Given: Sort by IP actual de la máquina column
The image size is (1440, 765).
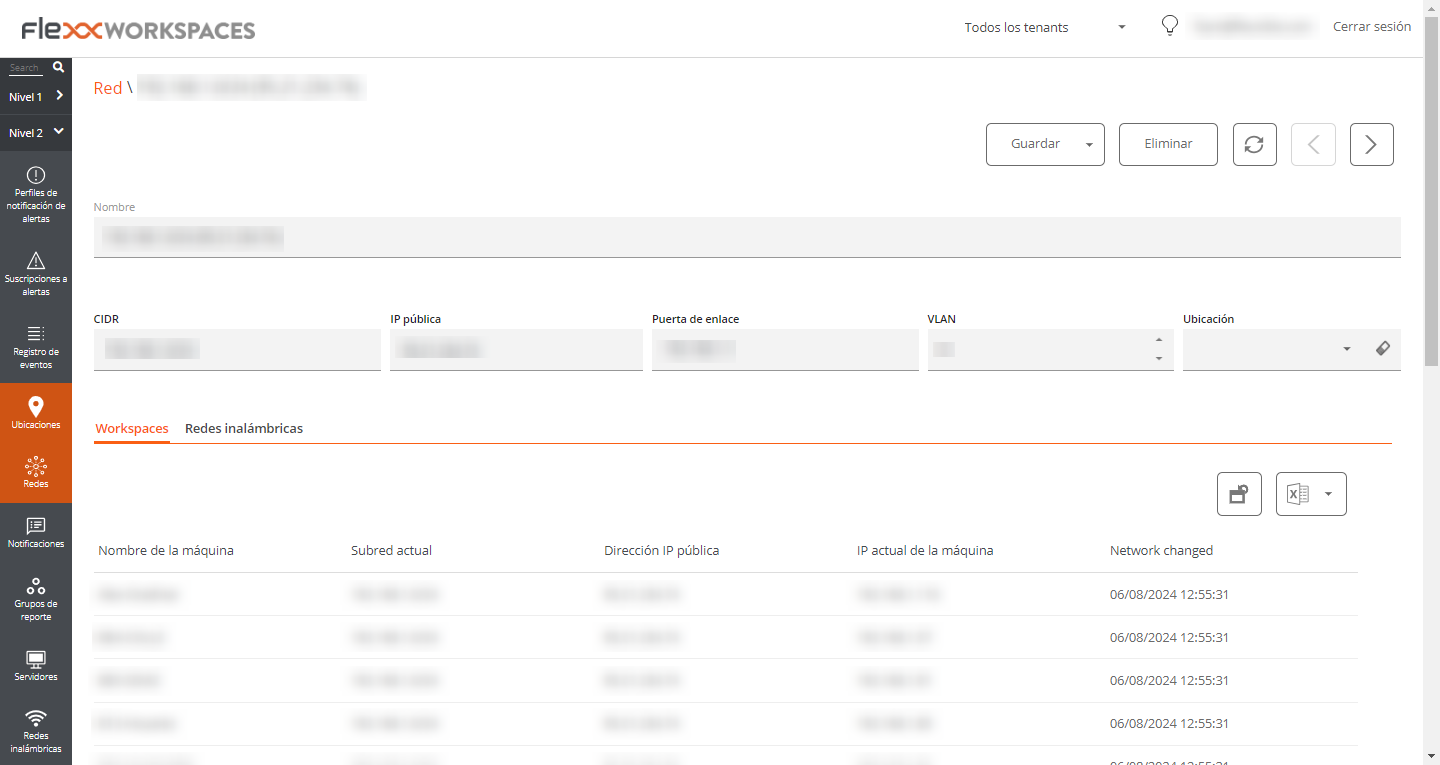Looking at the screenshot, I should [x=925, y=550].
